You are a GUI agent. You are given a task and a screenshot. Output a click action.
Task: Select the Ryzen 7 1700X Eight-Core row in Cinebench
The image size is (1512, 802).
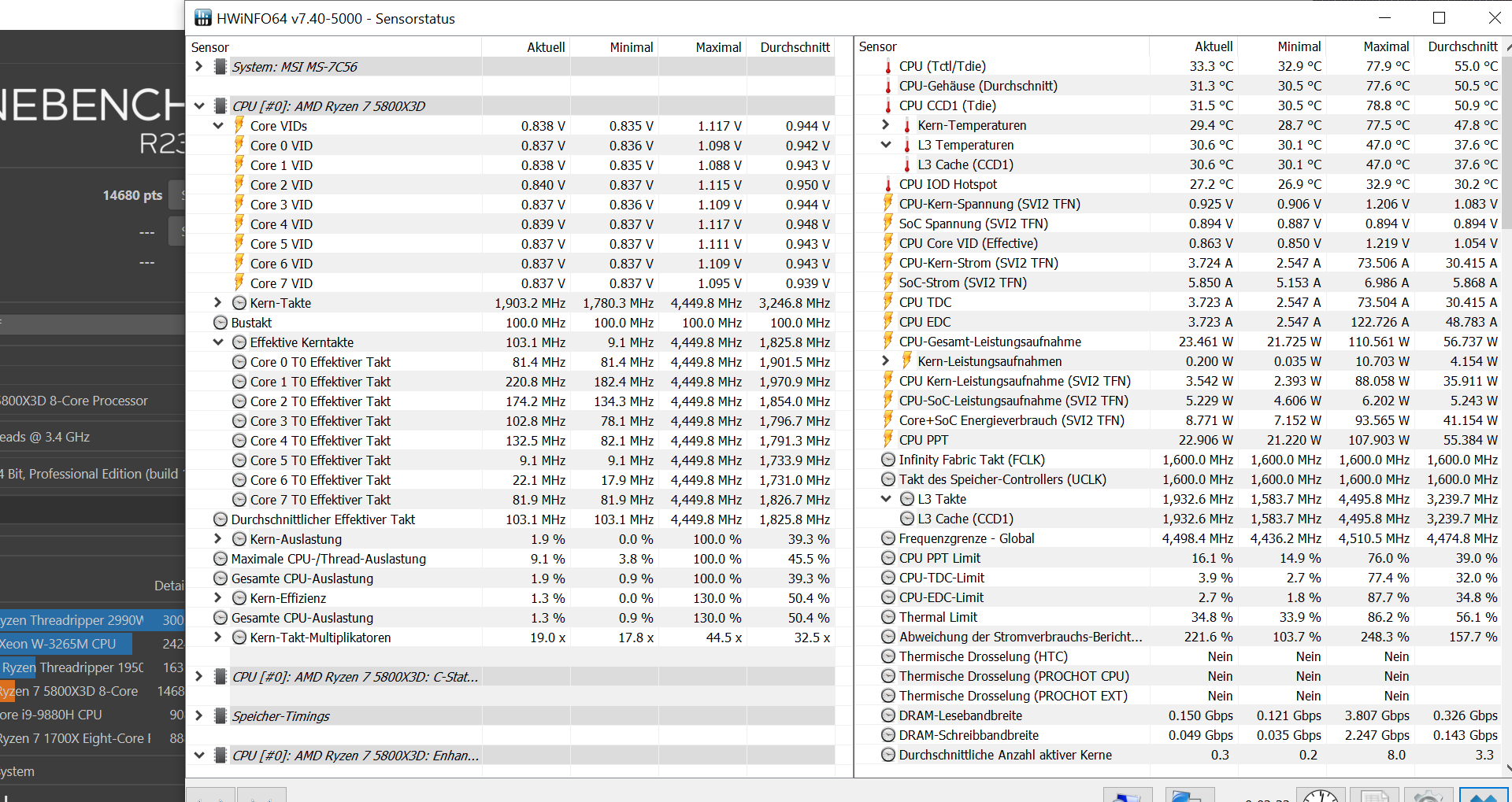click(x=92, y=738)
